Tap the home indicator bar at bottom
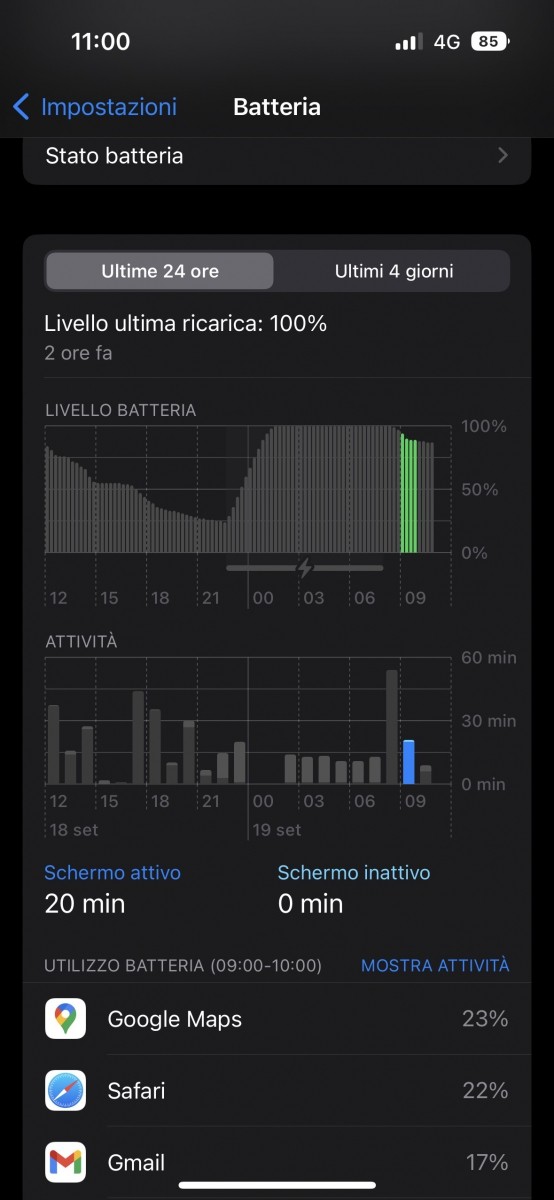 277,1186
